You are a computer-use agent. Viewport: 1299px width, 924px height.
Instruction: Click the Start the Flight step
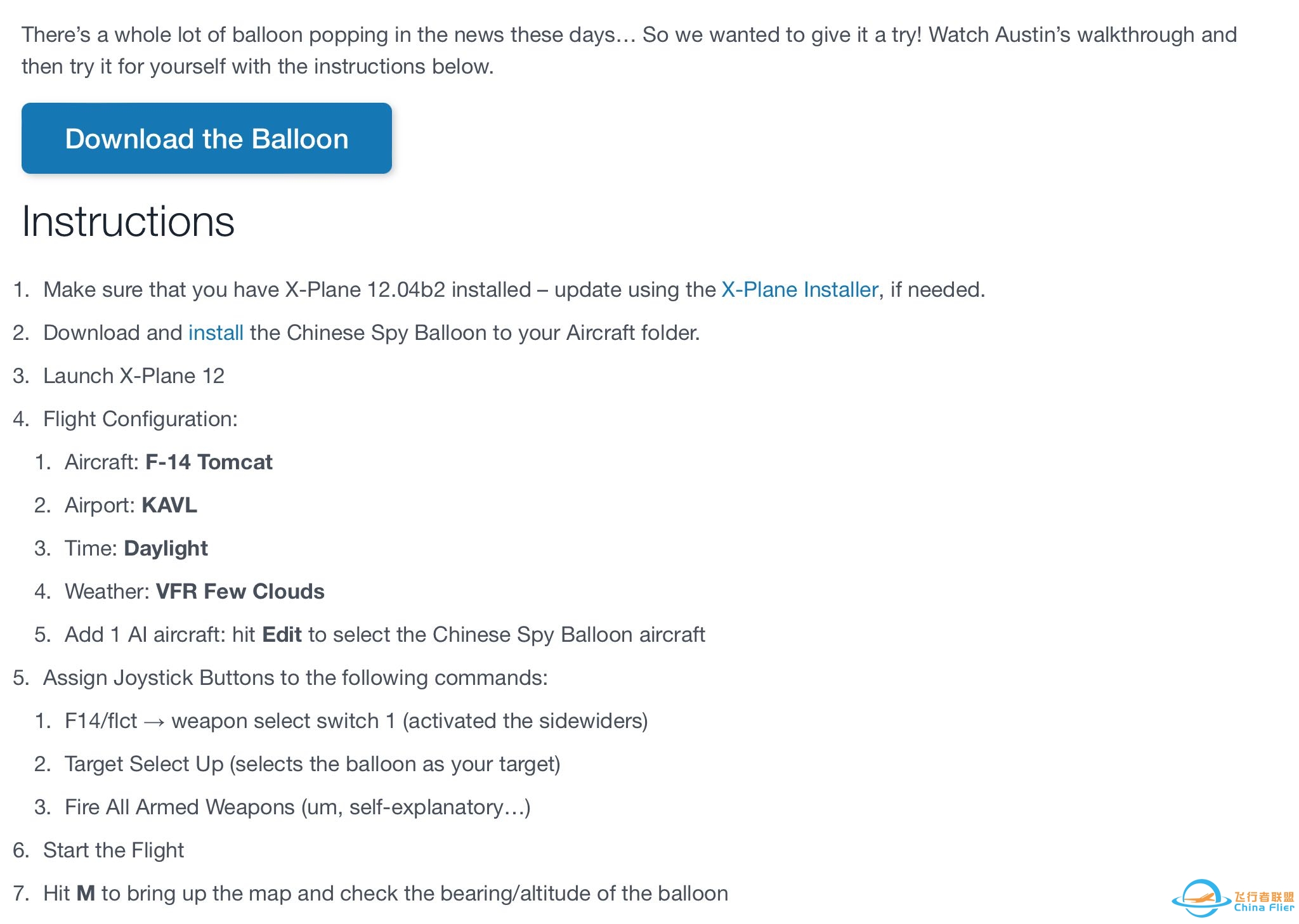tap(114, 850)
